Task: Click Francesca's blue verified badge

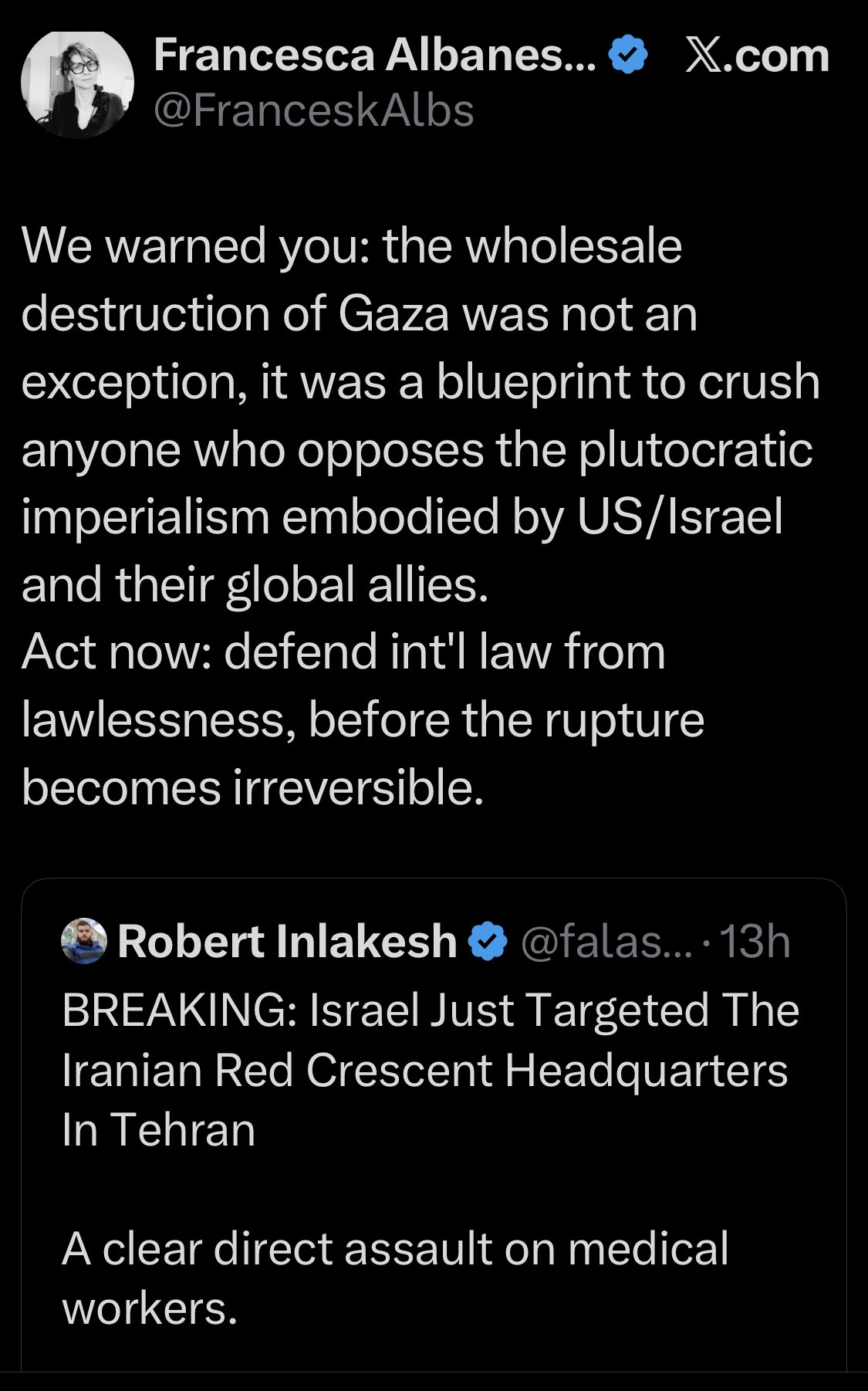Action: click(628, 56)
